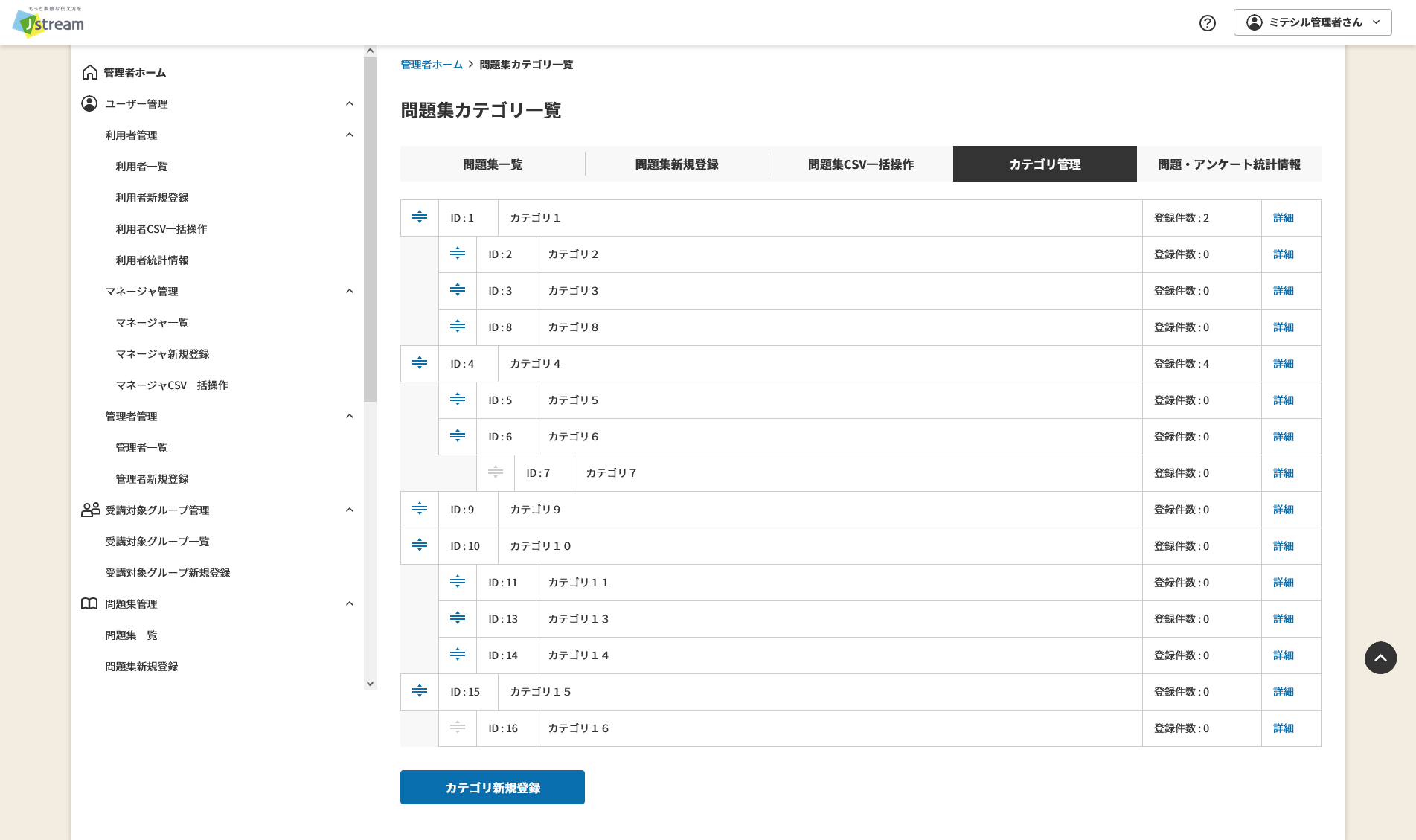Open 管理者一覧 in the sidebar

click(x=141, y=448)
